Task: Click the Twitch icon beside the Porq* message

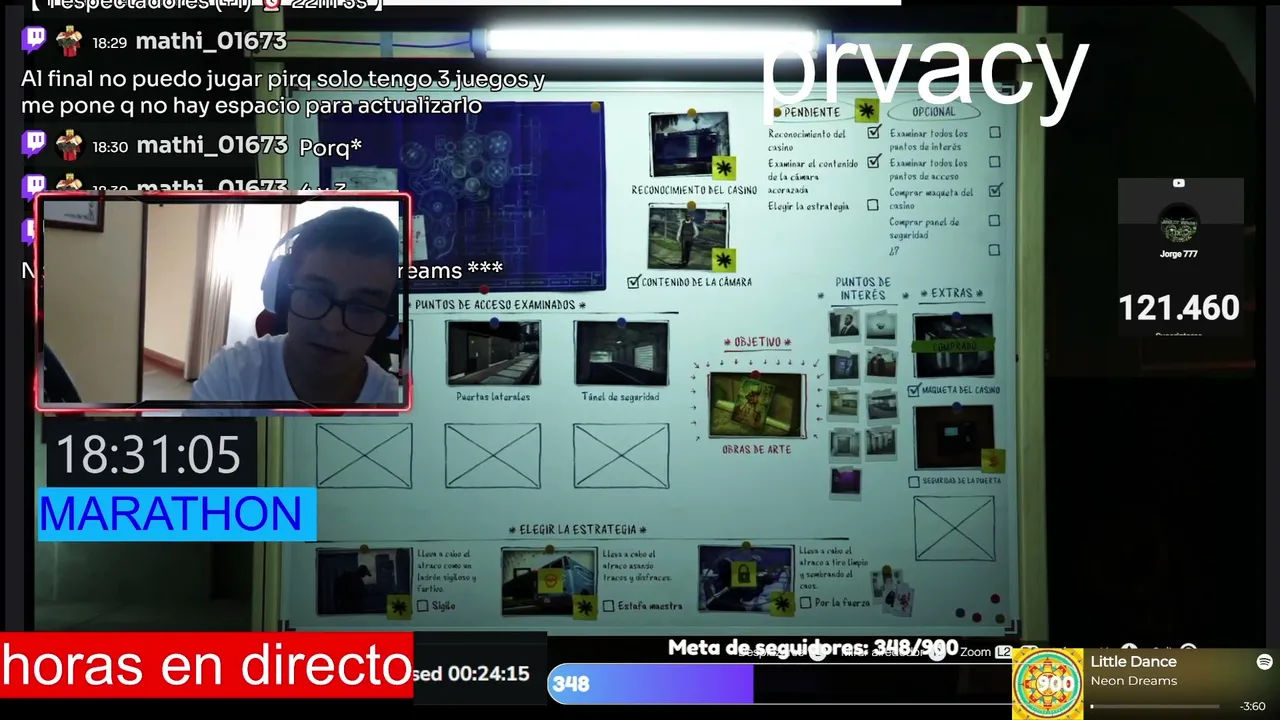Action: tap(34, 146)
